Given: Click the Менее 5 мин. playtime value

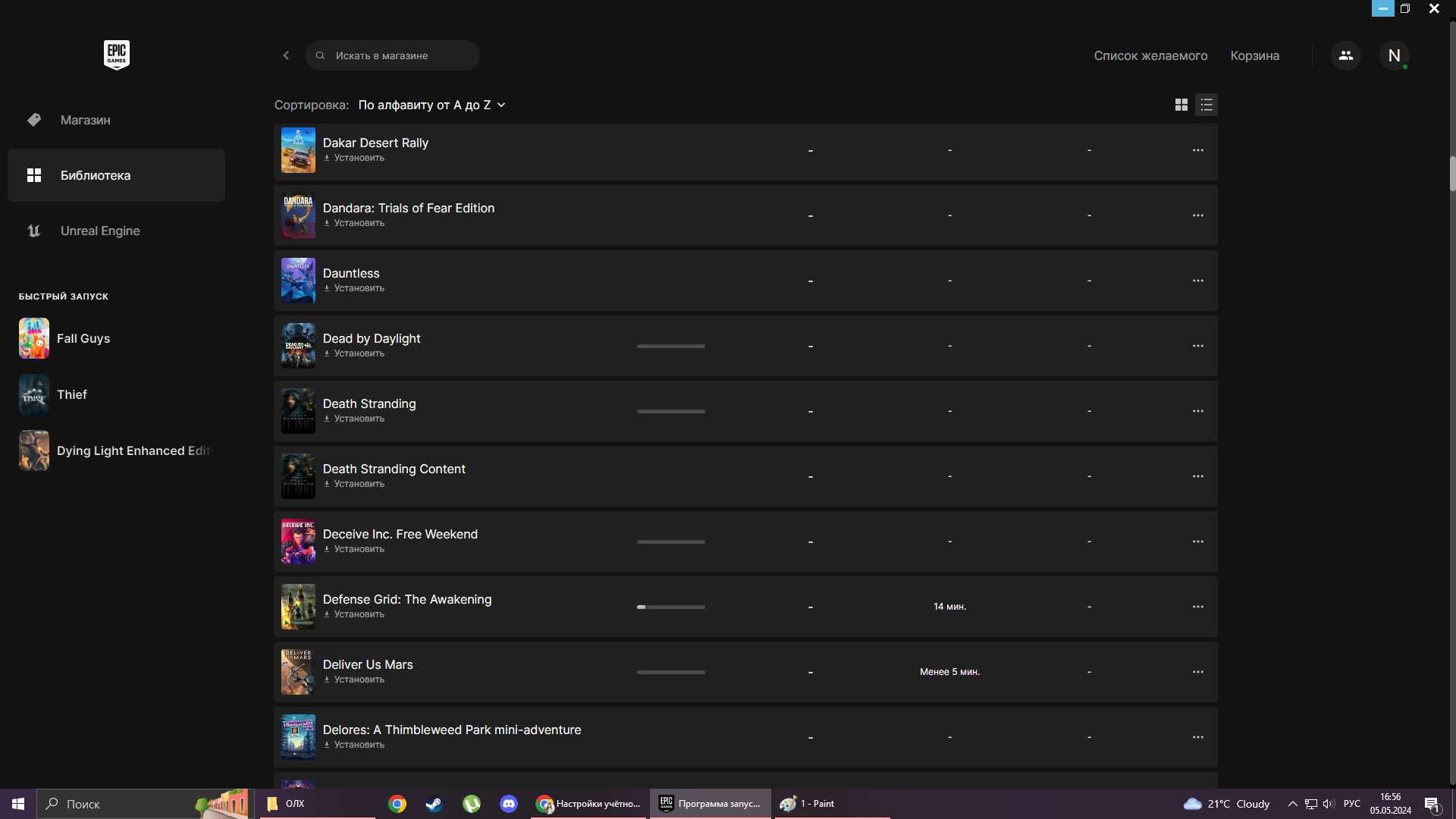Looking at the screenshot, I should [x=949, y=672].
